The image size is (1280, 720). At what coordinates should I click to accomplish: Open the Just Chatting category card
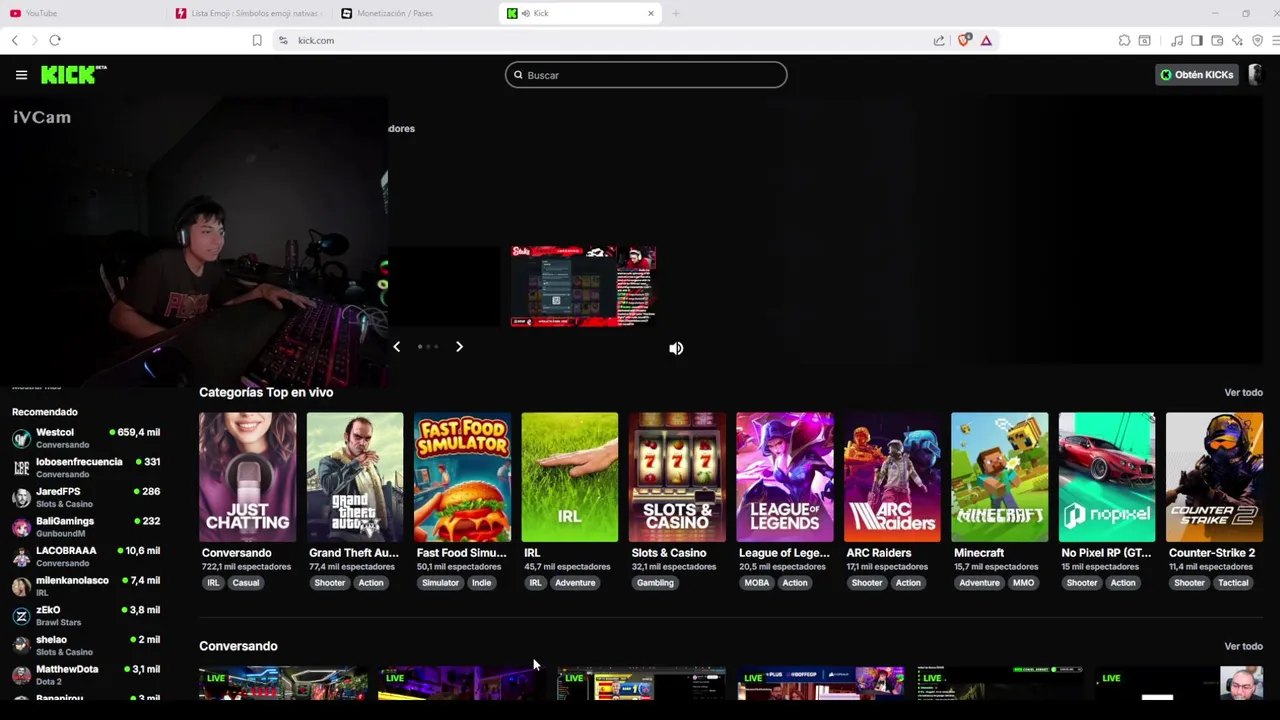247,477
